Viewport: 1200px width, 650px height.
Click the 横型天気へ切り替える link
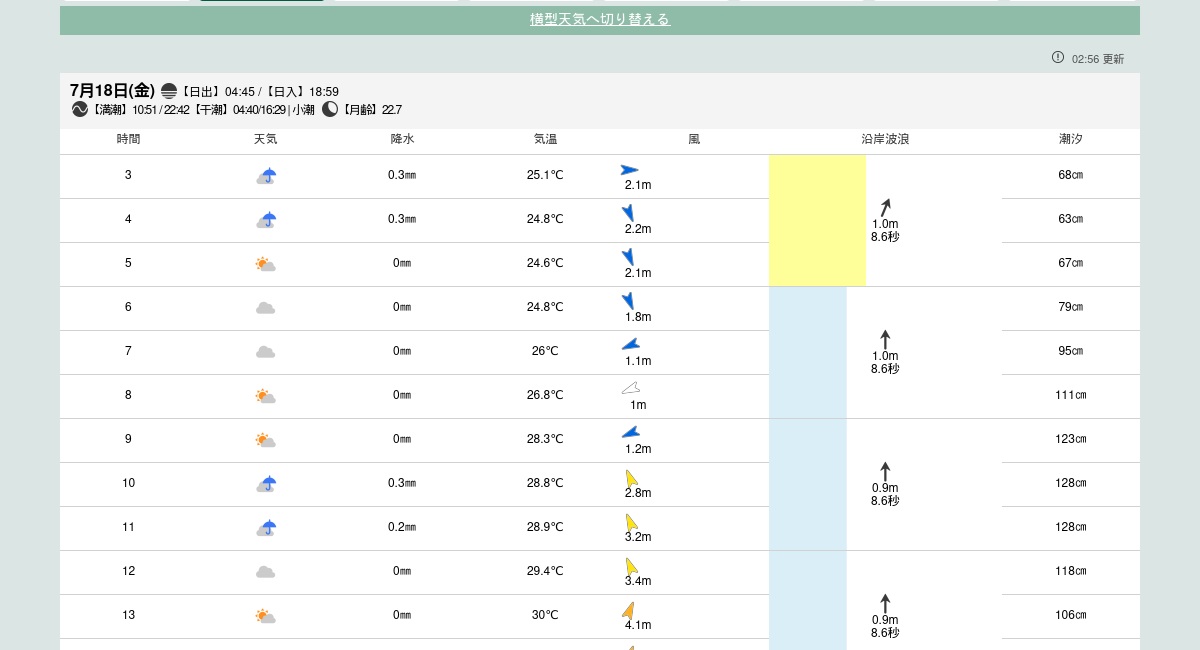pyautogui.click(x=599, y=20)
